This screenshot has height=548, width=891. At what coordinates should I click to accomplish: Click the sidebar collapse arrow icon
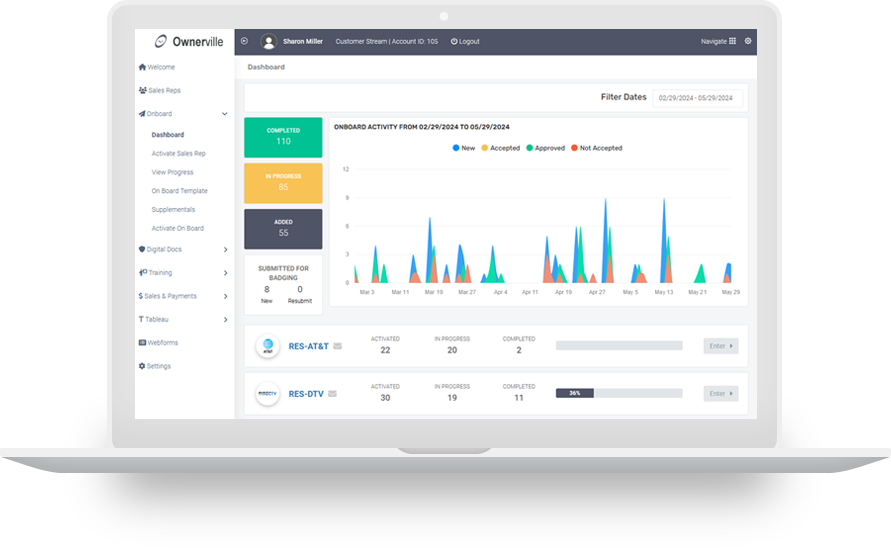[244, 41]
